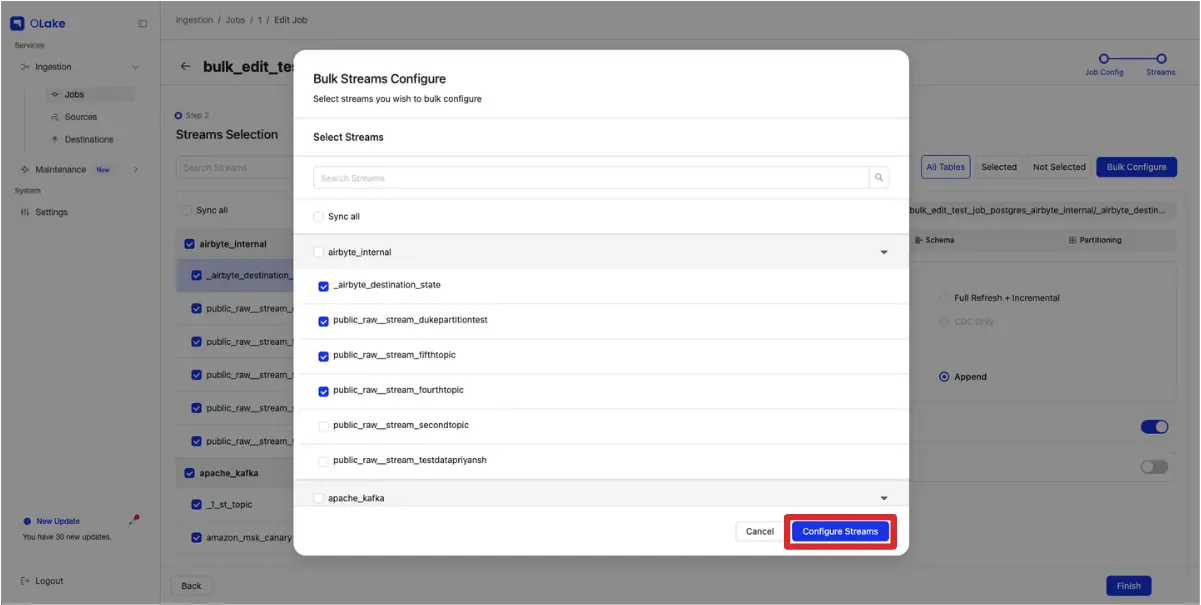Viewport: 1201px width, 605px height.
Task: Turn off the enabled blue toggle switch
Action: click(x=1154, y=427)
